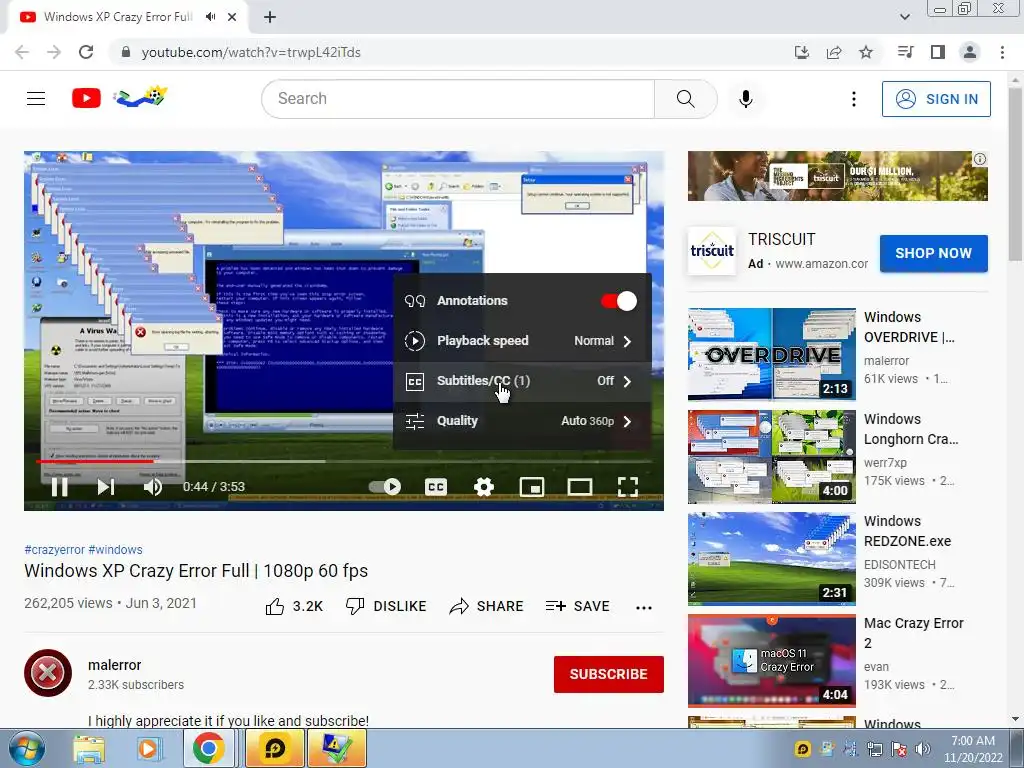Toggle closed captions CC button in player bar
The height and width of the screenshot is (768, 1024).
coord(436,487)
